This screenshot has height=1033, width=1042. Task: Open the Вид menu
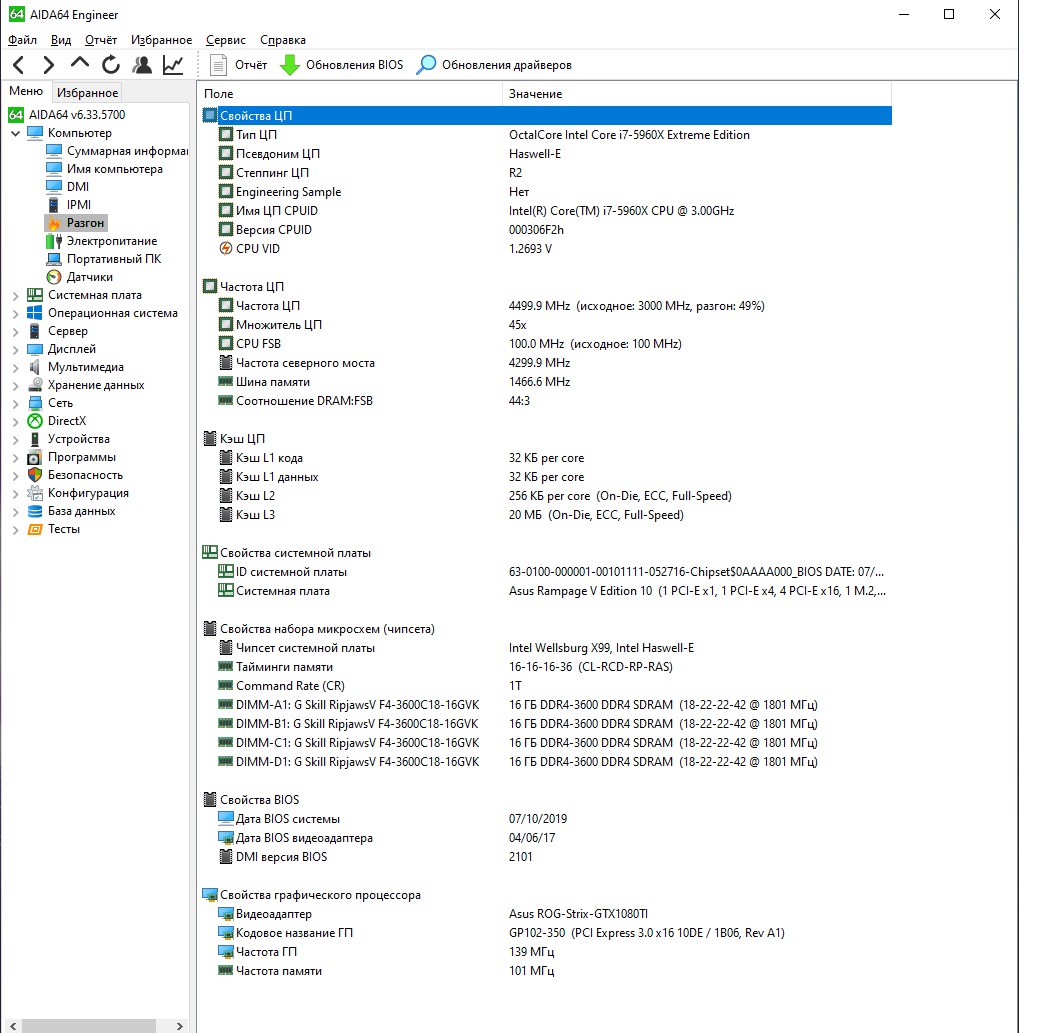[x=60, y=40]
